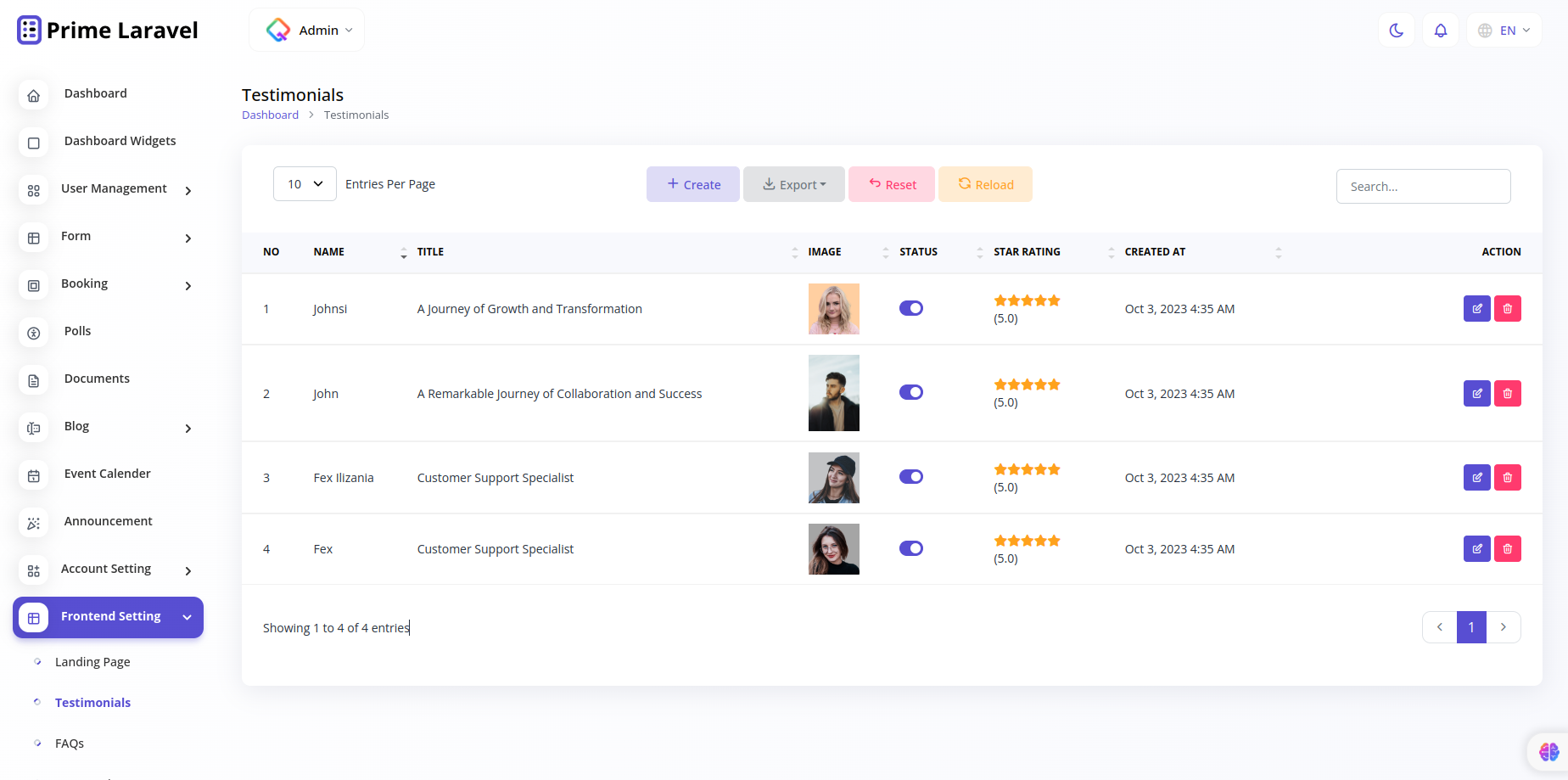The height and width of the screenshot is (780, 1568).
Task: Delete the testimonial by Fex
Action: [x=1508, y=548]
